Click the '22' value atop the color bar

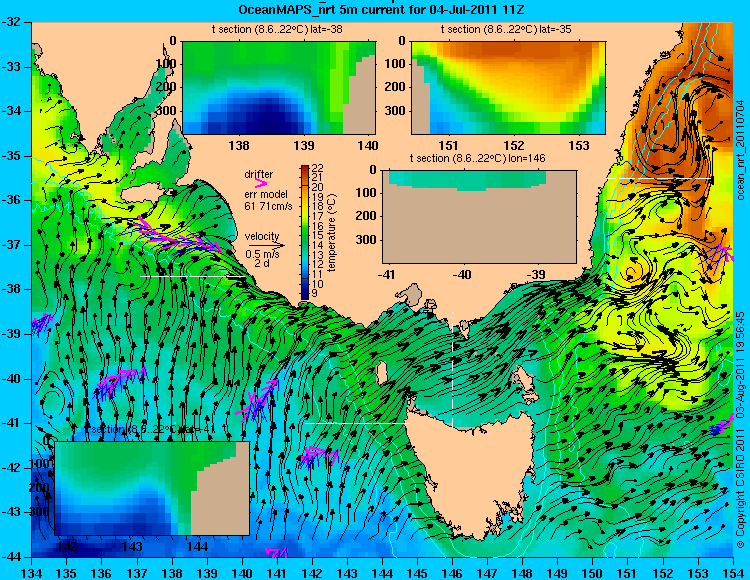pyautogui.click(x=318, y=167)
